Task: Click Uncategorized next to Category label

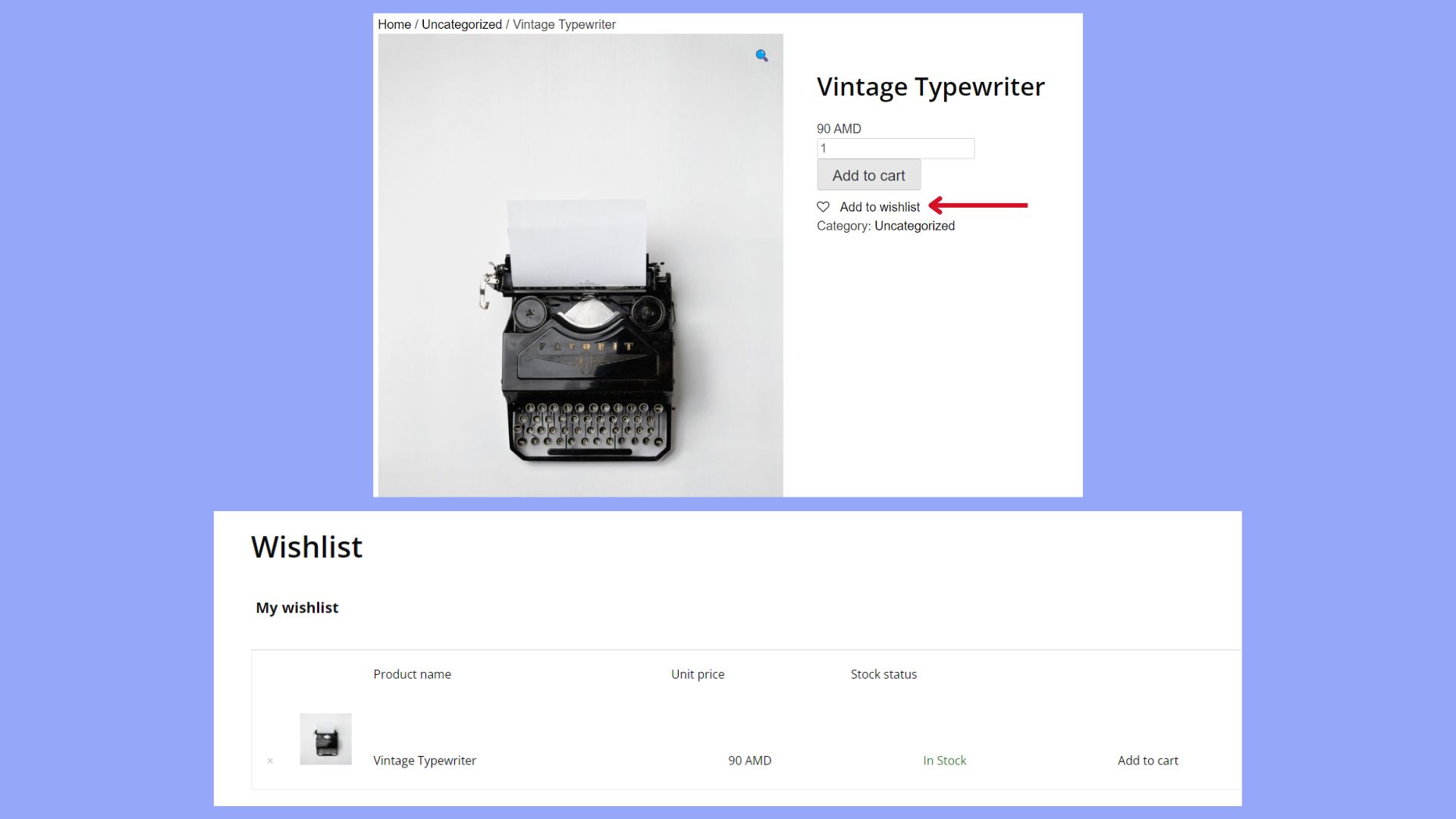Action: tap(914, 226)
